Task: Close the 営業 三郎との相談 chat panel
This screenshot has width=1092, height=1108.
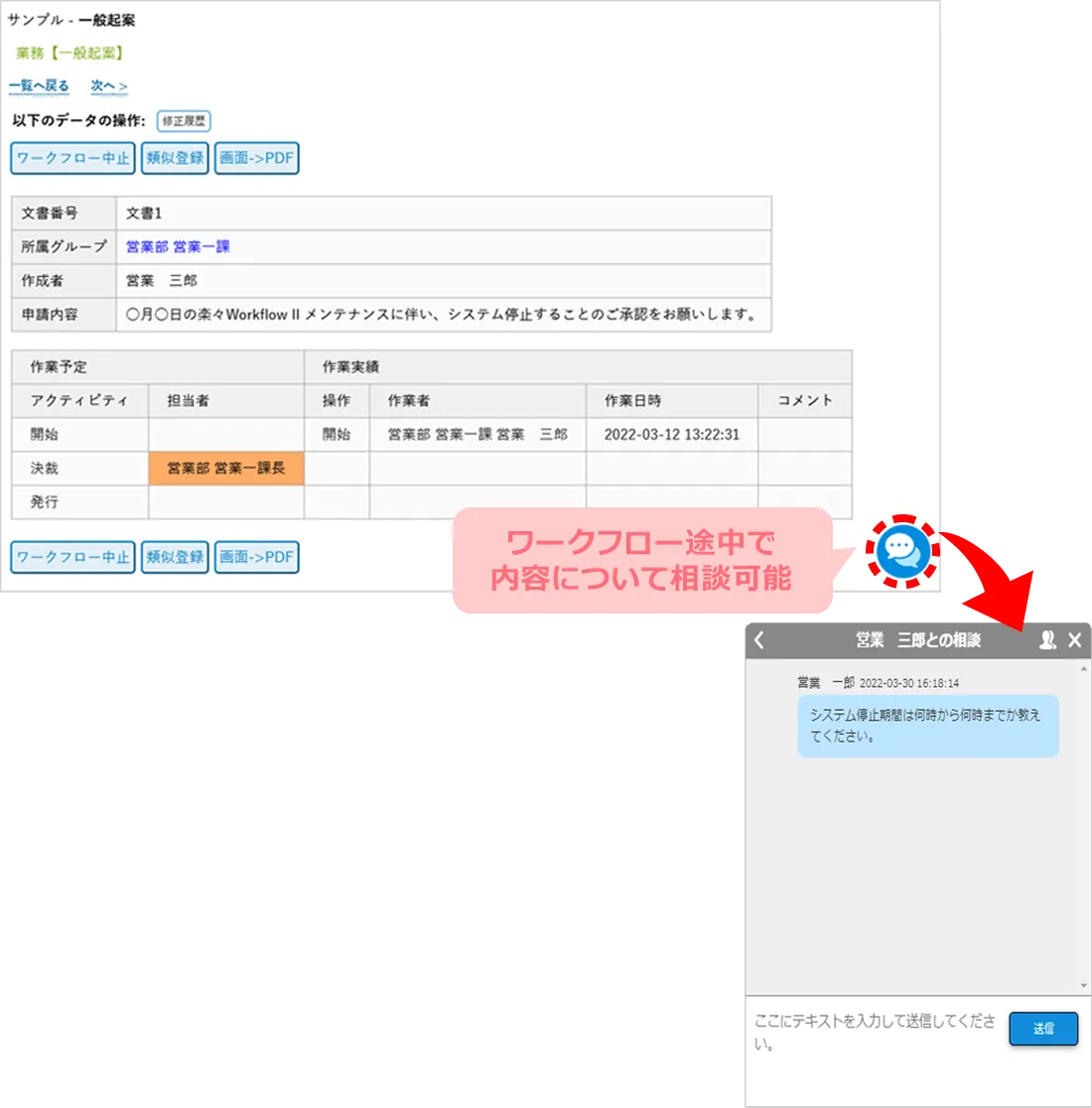Action: pos(1075,640)
